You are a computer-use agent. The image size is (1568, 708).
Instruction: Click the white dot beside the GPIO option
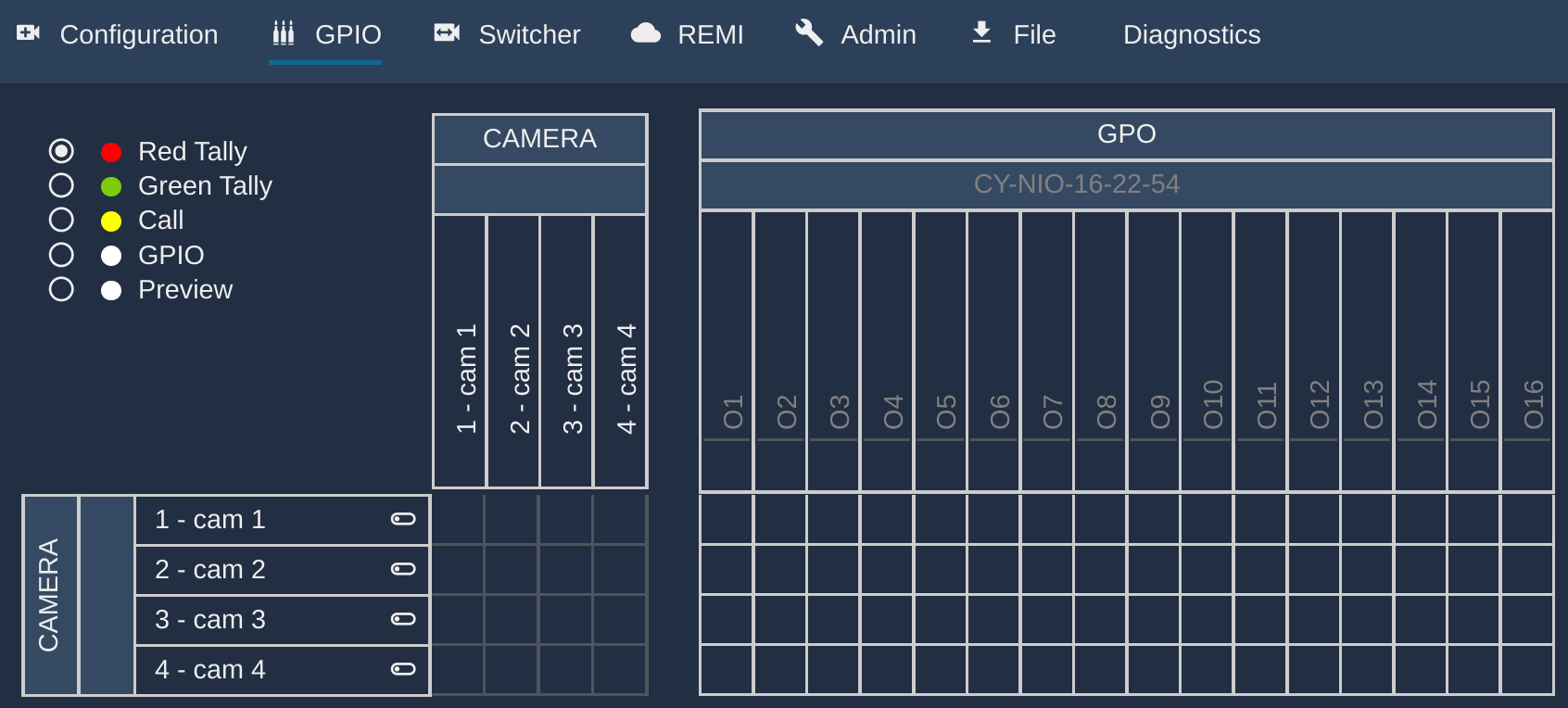pyautogui.click(x=111, y=256)
